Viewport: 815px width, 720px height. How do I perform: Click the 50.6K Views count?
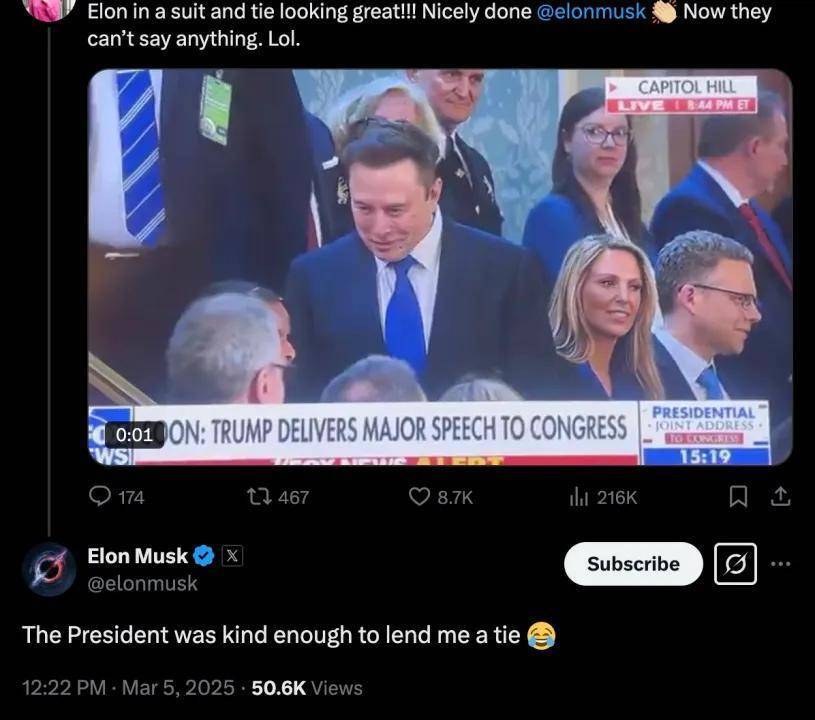[307, 687]
